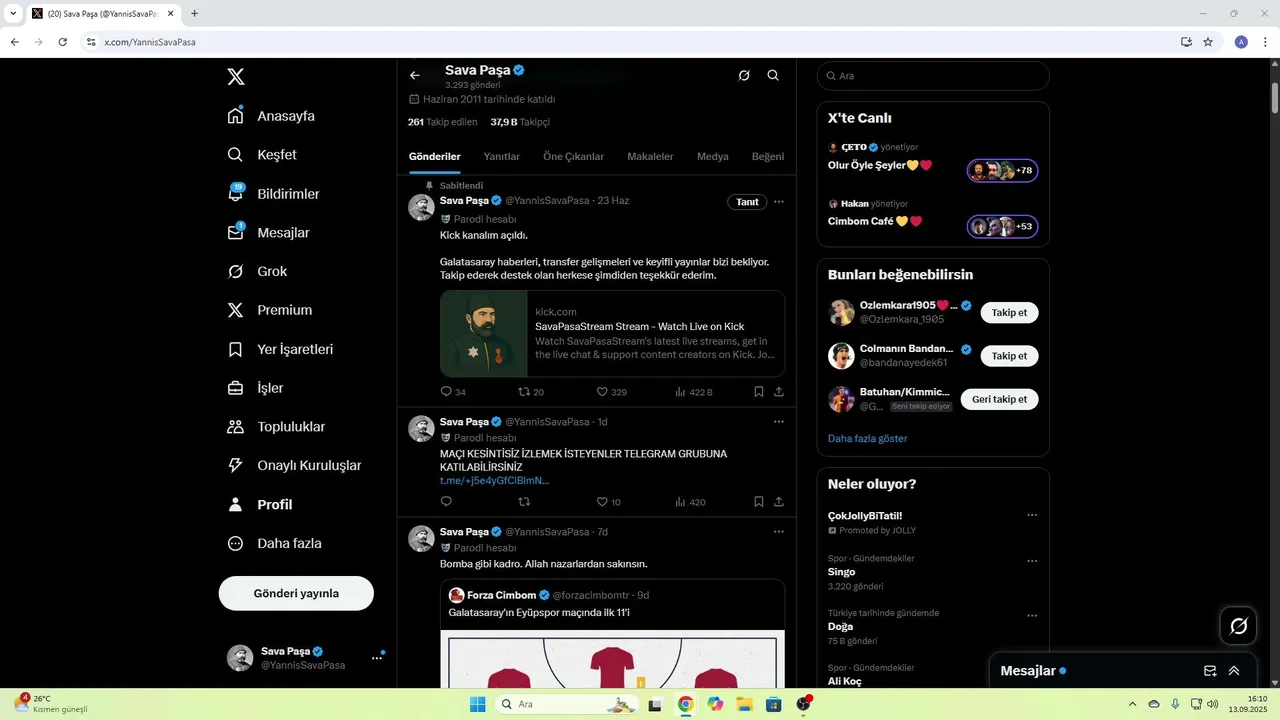Open Mesajlar in the sidebar
Viewport: 1280px width, 720px height.
coord(268,233)
